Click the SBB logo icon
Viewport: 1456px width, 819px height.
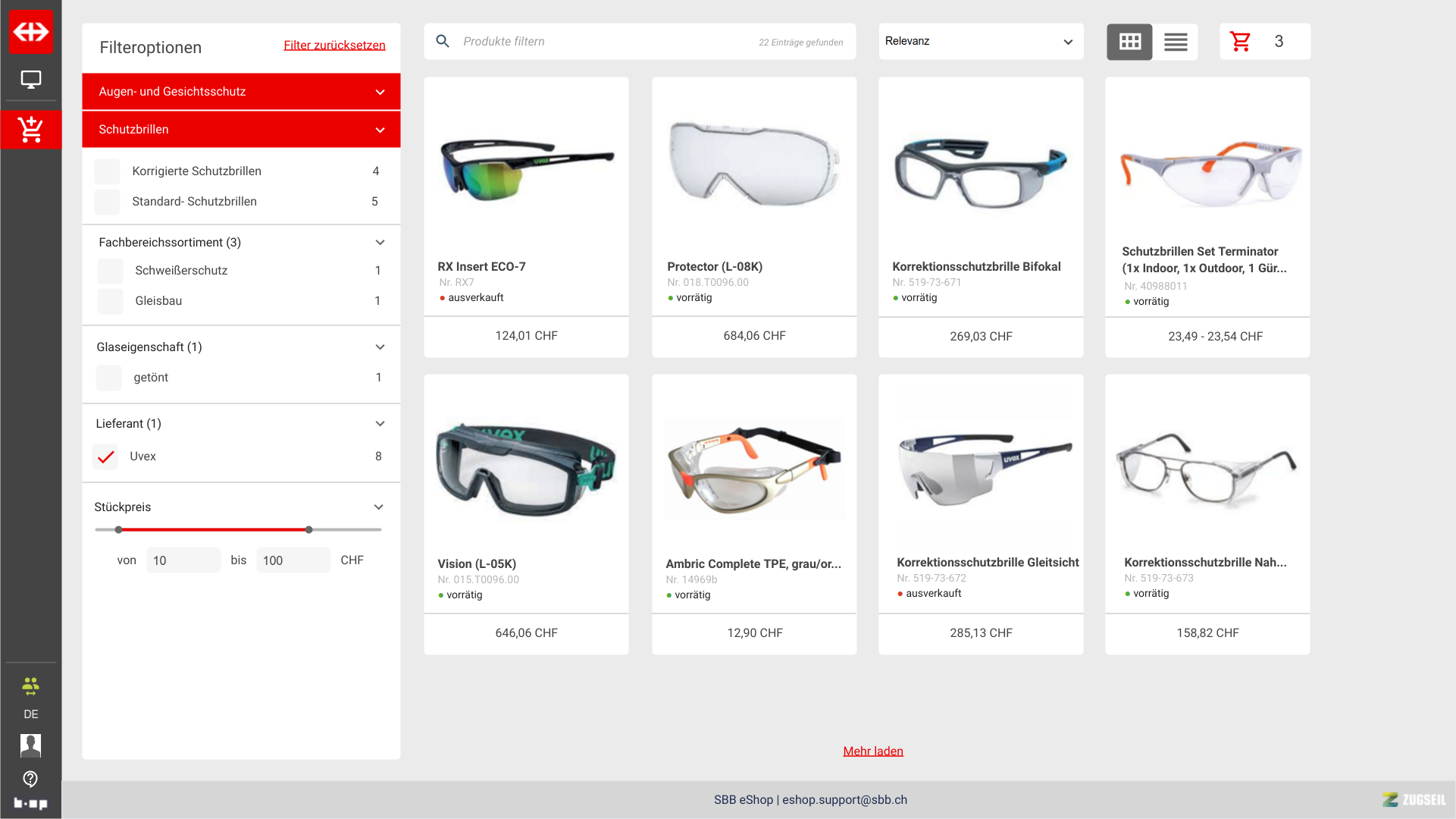coord(30,32)
